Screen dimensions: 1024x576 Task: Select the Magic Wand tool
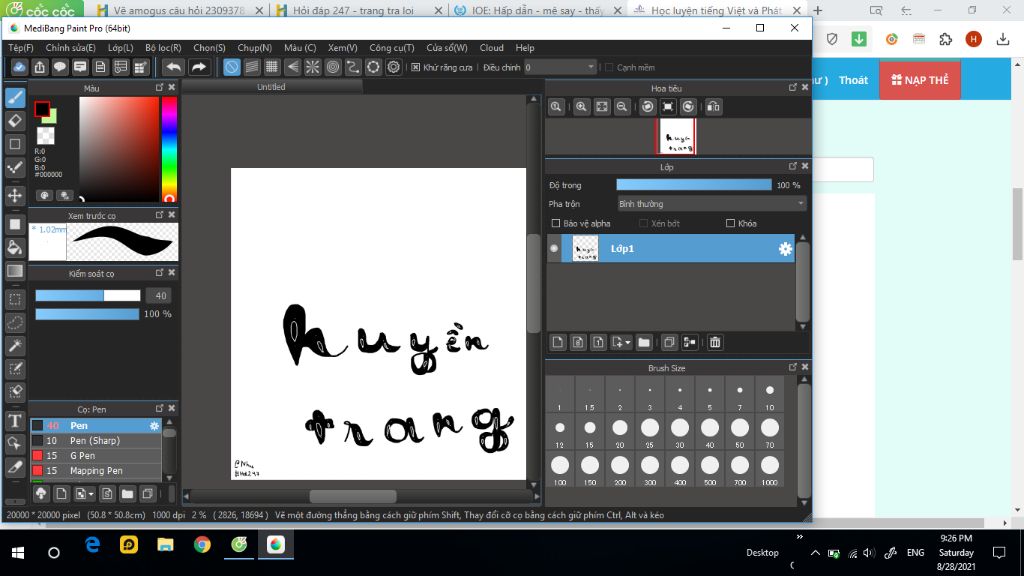click(15, 345)
